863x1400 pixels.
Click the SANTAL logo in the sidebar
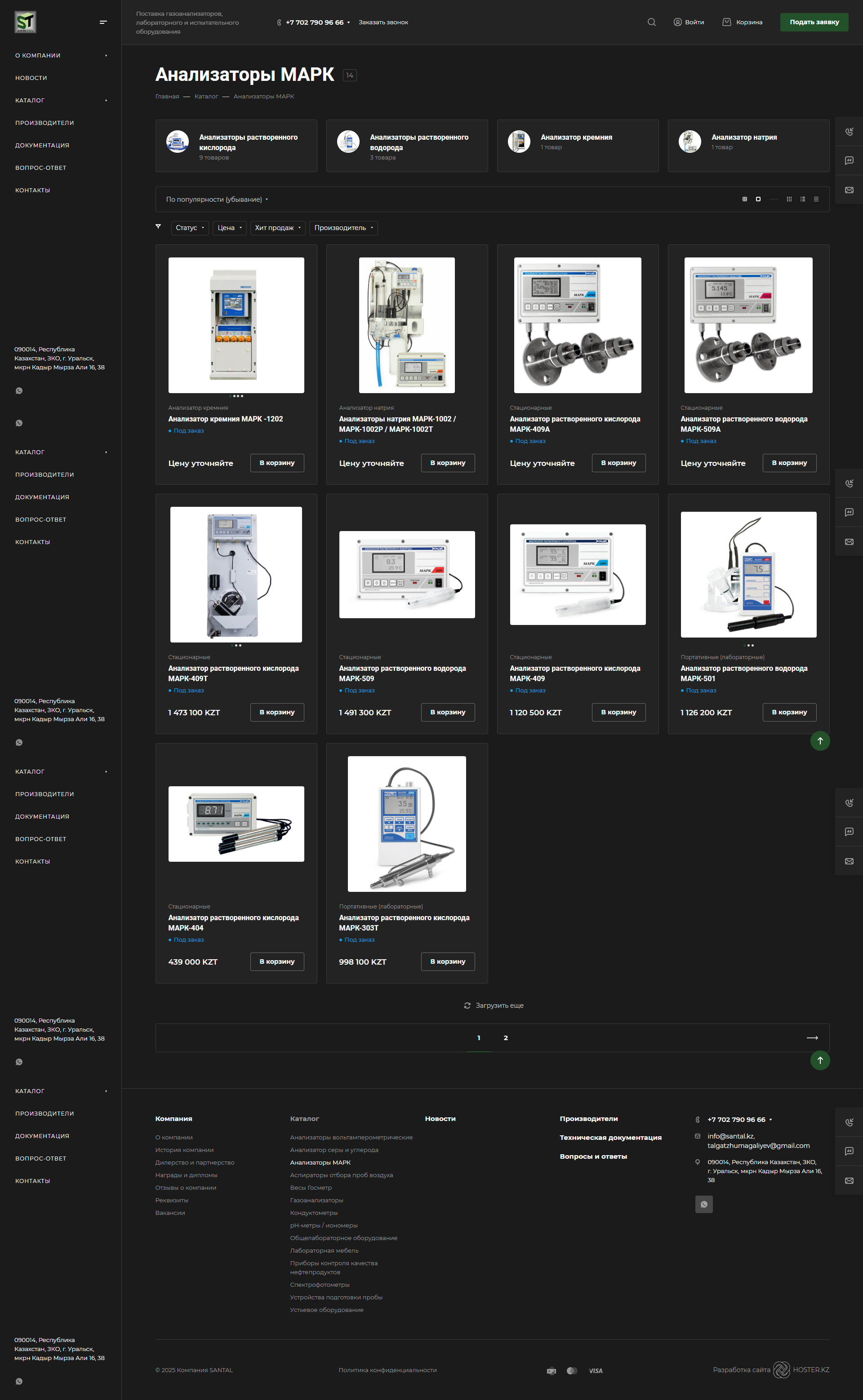[x=25, y=22]
